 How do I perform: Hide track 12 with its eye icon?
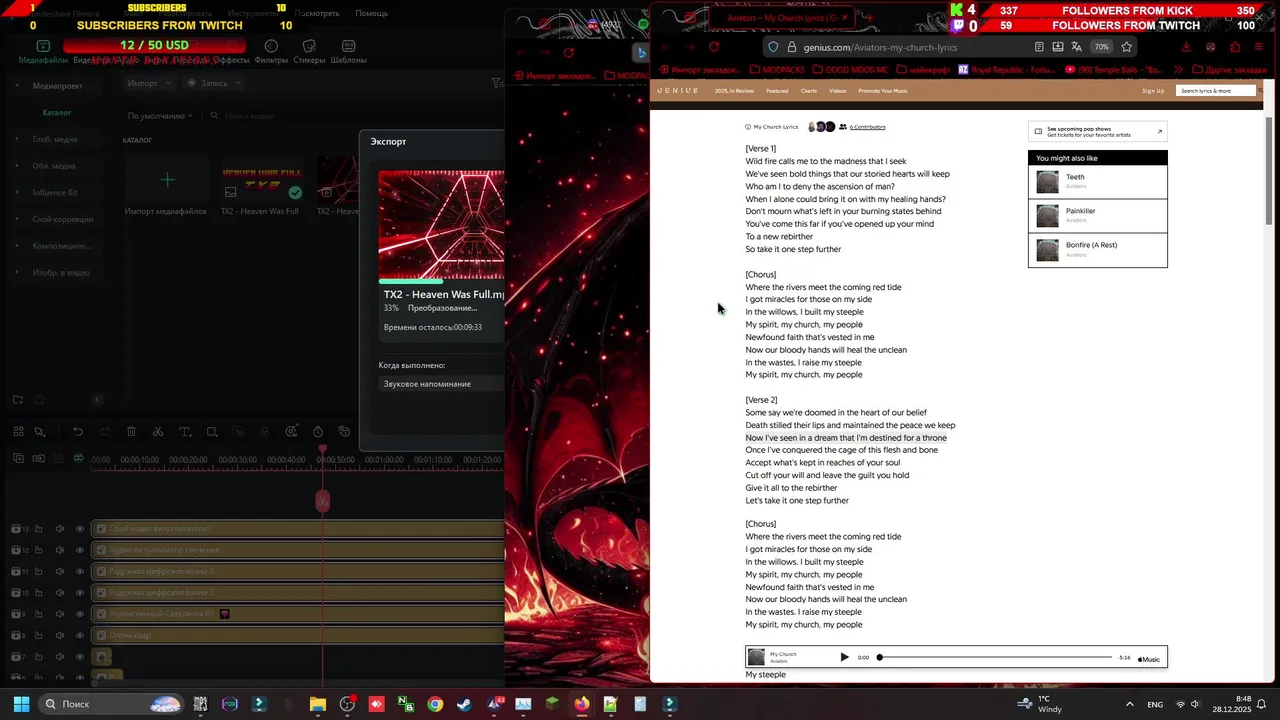80,550
